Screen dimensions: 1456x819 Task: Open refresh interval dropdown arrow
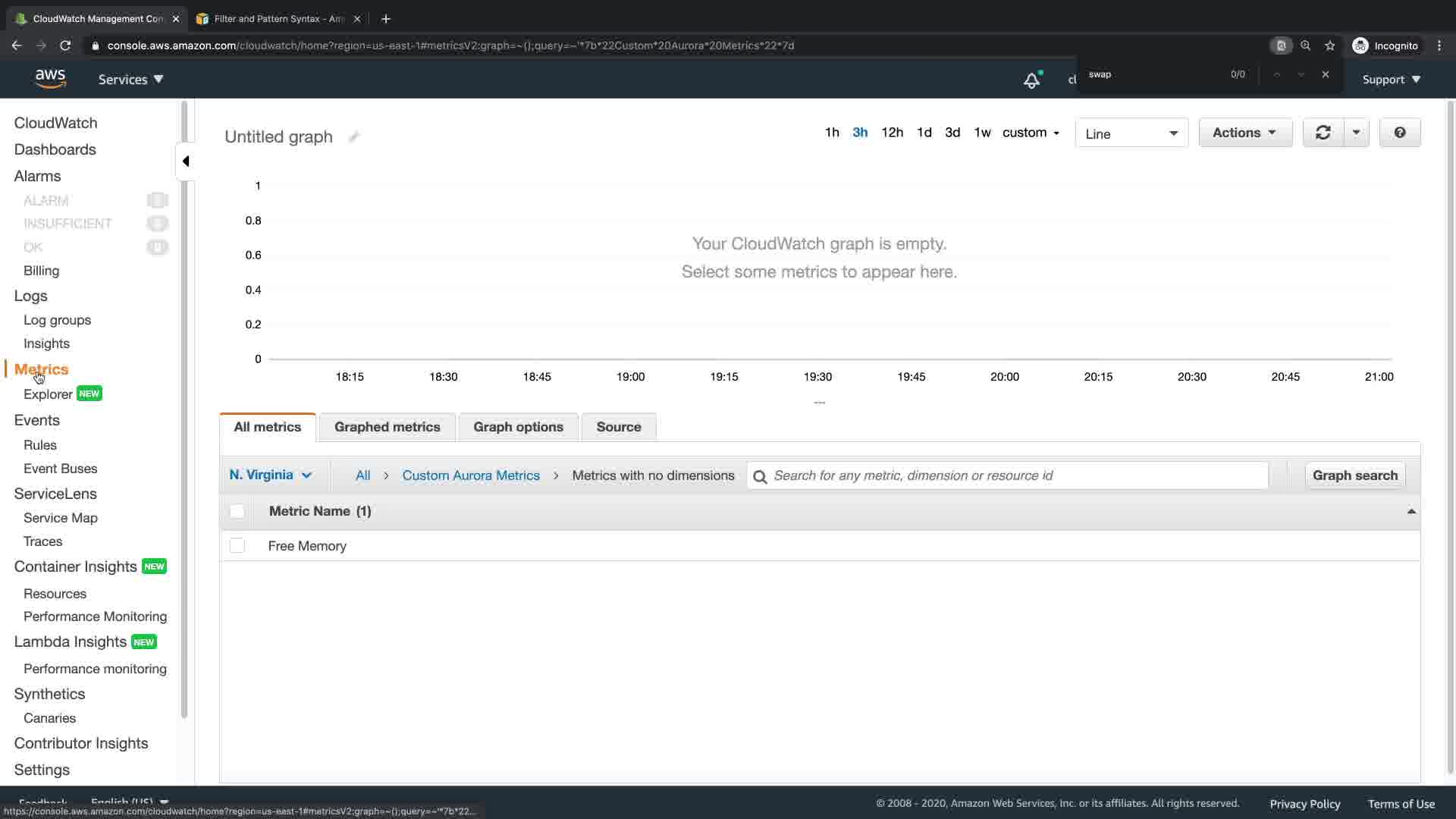click(1356, 133)
